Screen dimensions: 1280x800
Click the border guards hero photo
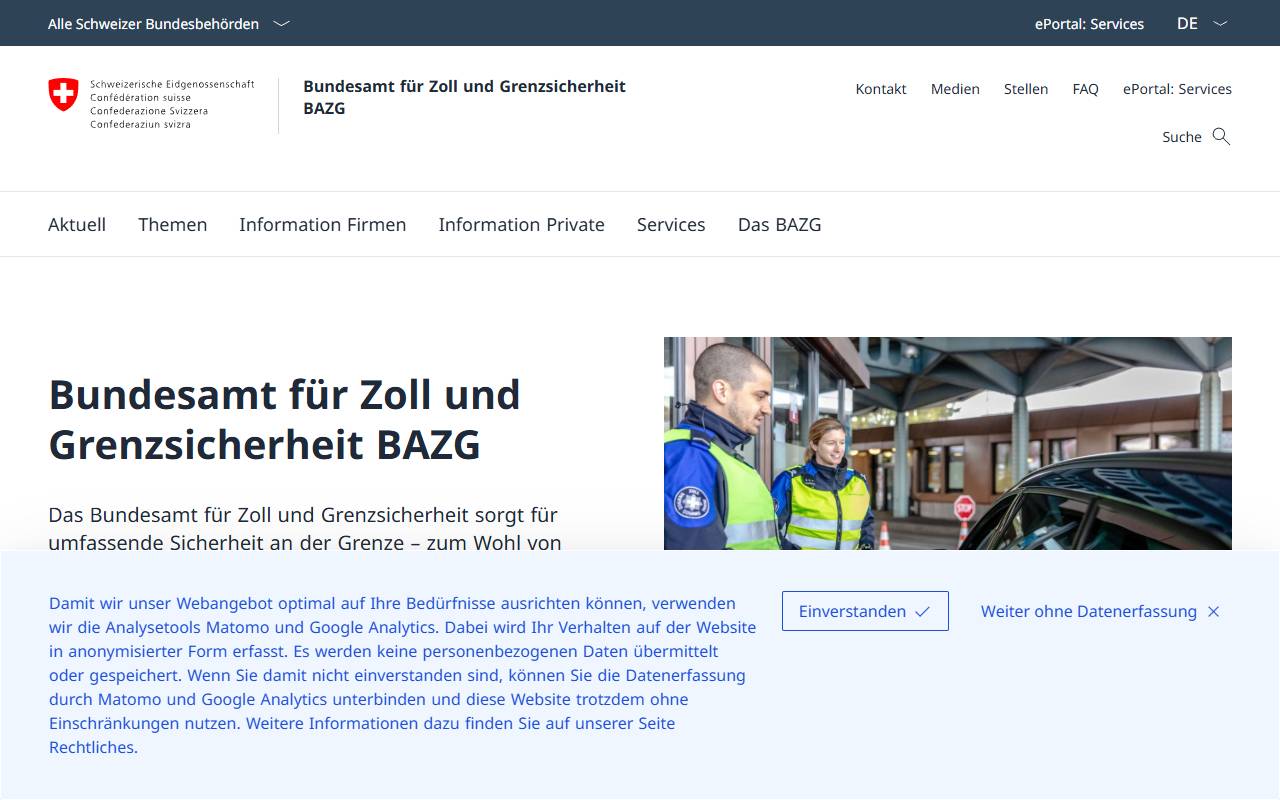point(948,443)
